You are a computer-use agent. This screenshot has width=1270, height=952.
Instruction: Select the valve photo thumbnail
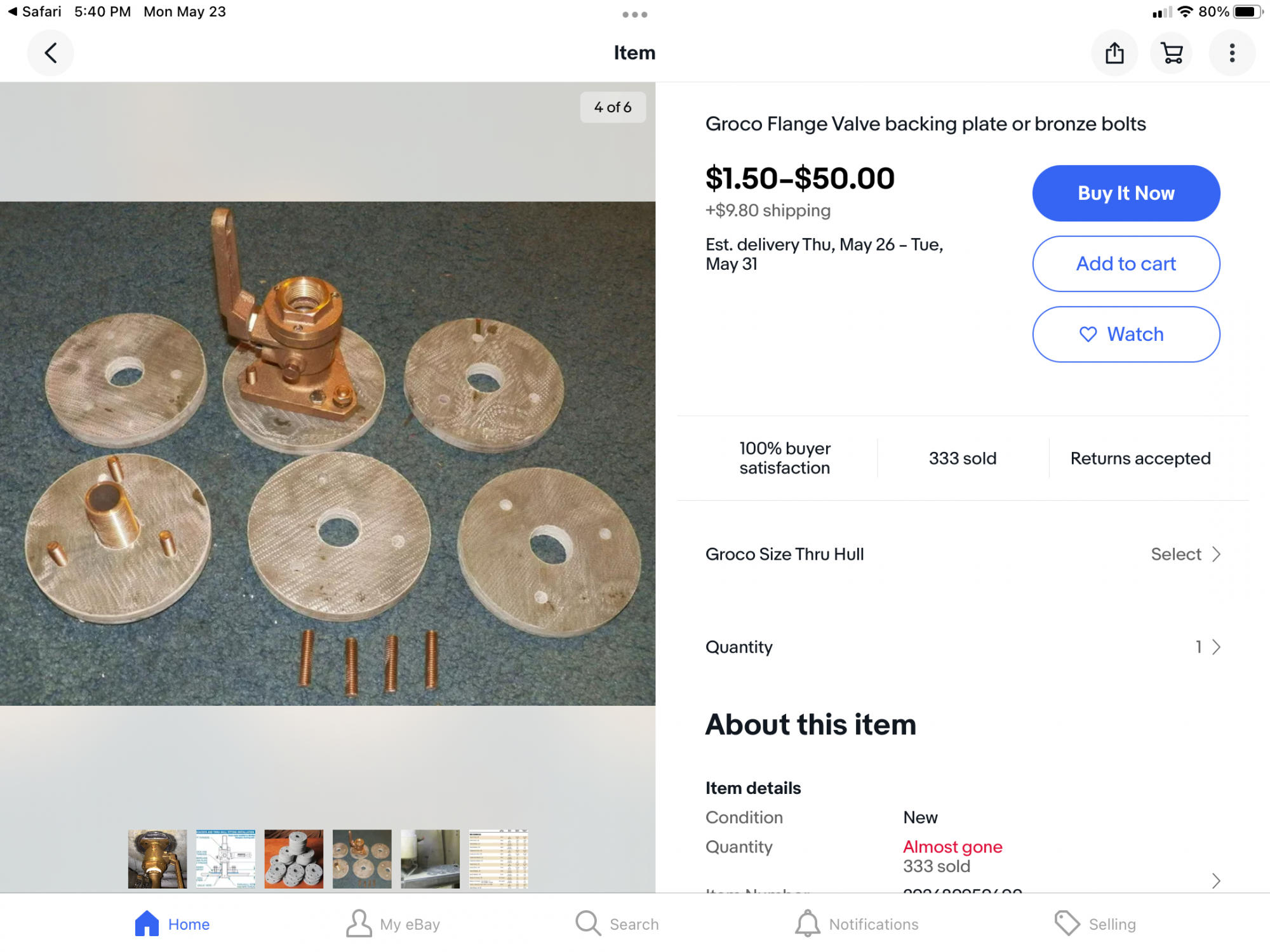157,859
